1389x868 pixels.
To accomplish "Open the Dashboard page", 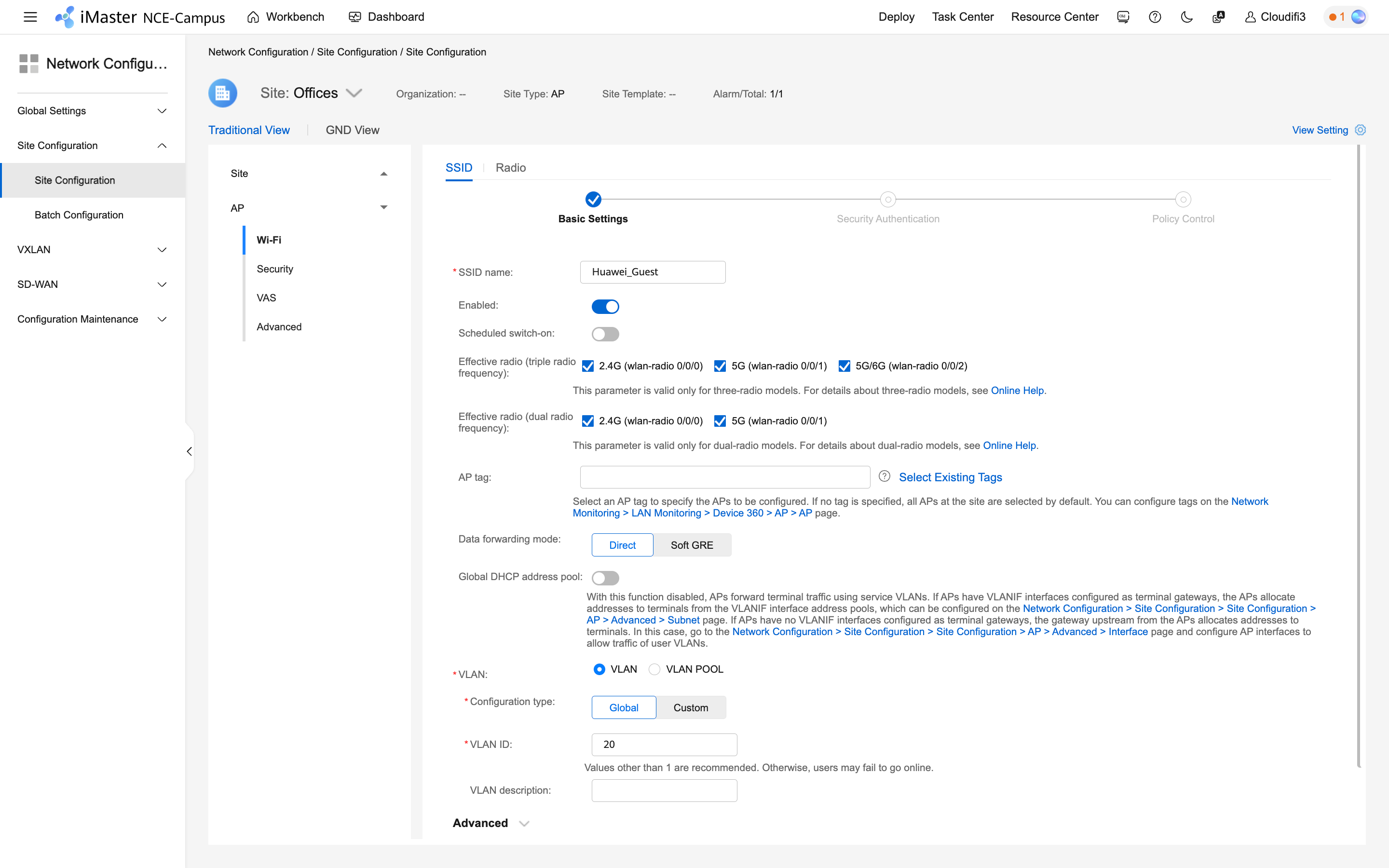I will coord(386,17).
